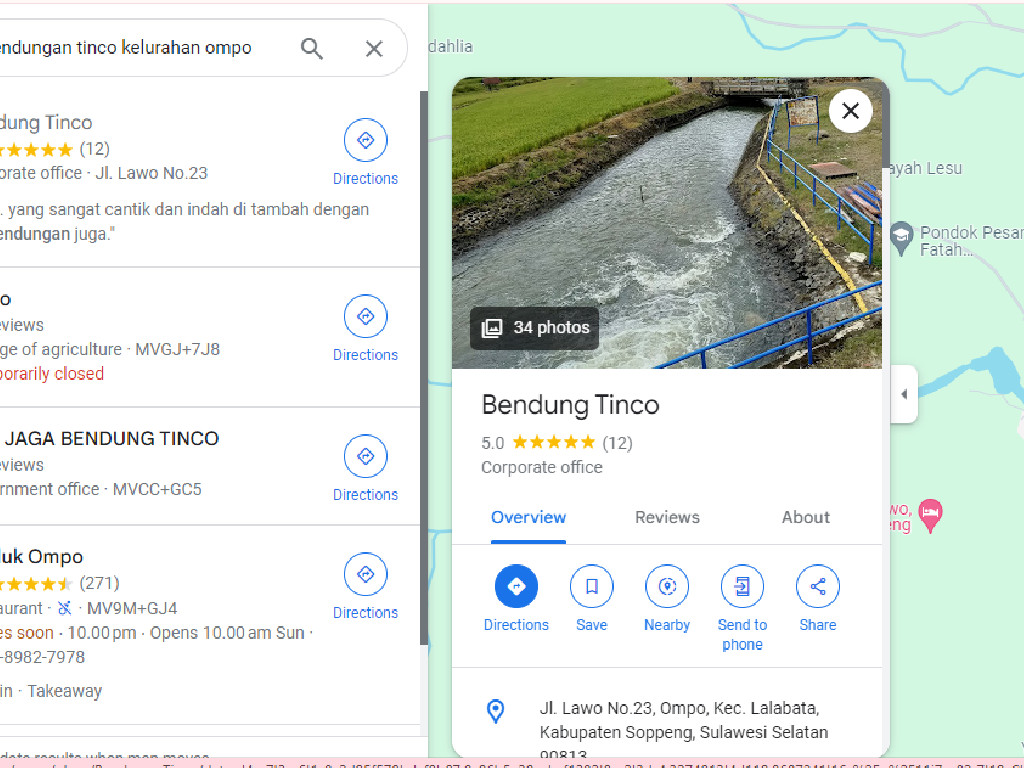
Task: Click the pink hotel map marker
Action: [930, 515]
